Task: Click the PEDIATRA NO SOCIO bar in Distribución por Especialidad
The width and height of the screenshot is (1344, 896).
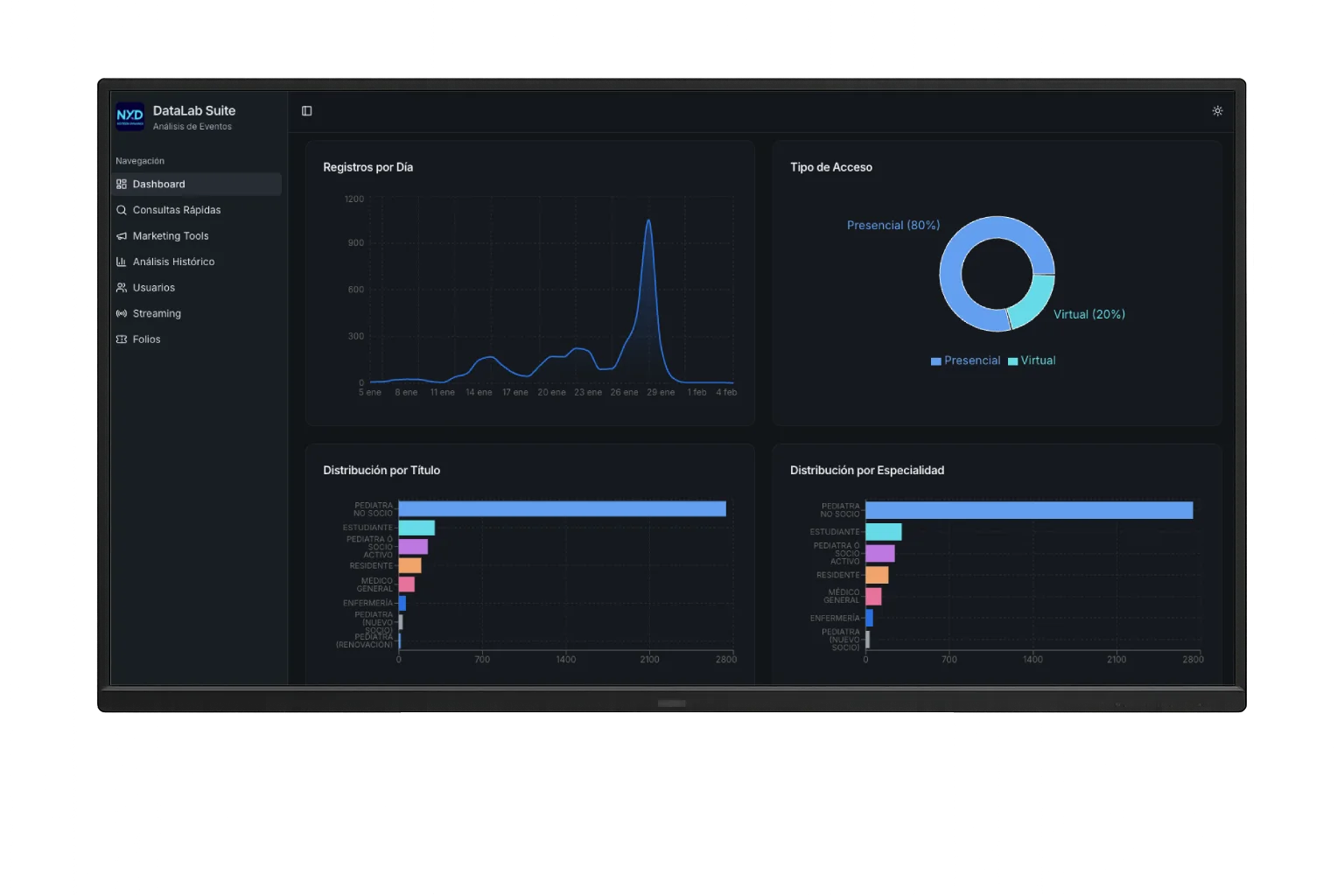Action: click(x=1029, y=510)
